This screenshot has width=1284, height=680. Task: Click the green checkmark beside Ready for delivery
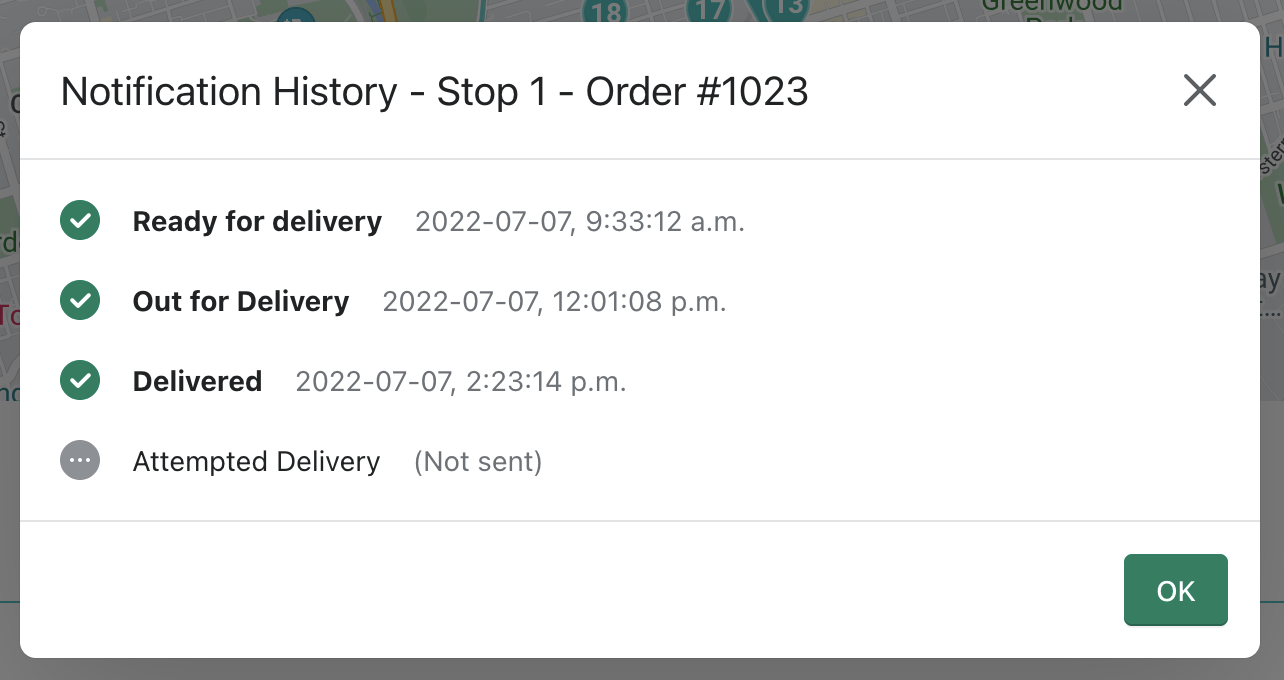point(80,220)
